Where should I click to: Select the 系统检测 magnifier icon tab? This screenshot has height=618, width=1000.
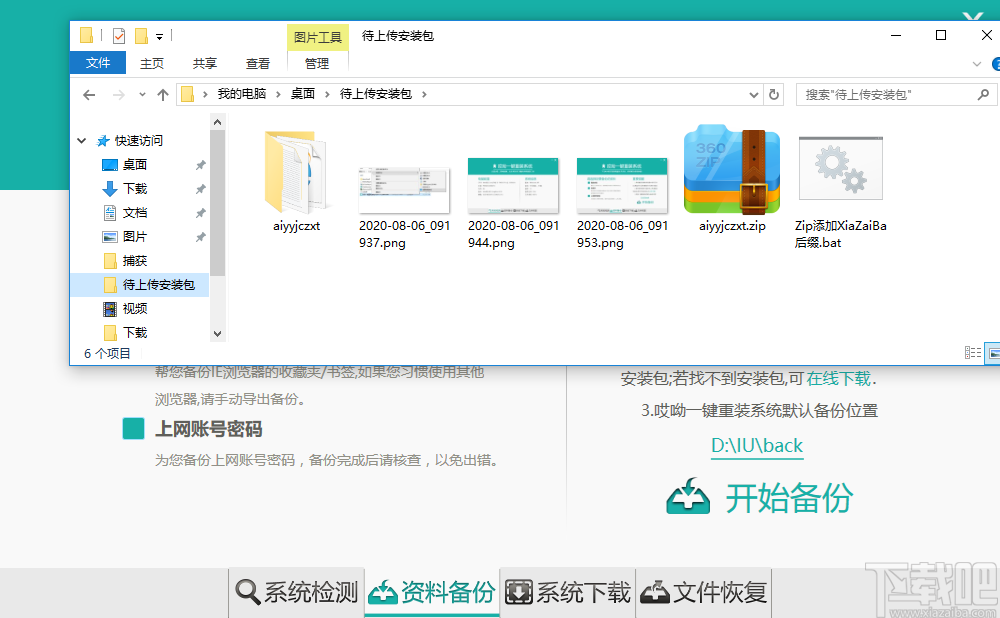point(247,592)
